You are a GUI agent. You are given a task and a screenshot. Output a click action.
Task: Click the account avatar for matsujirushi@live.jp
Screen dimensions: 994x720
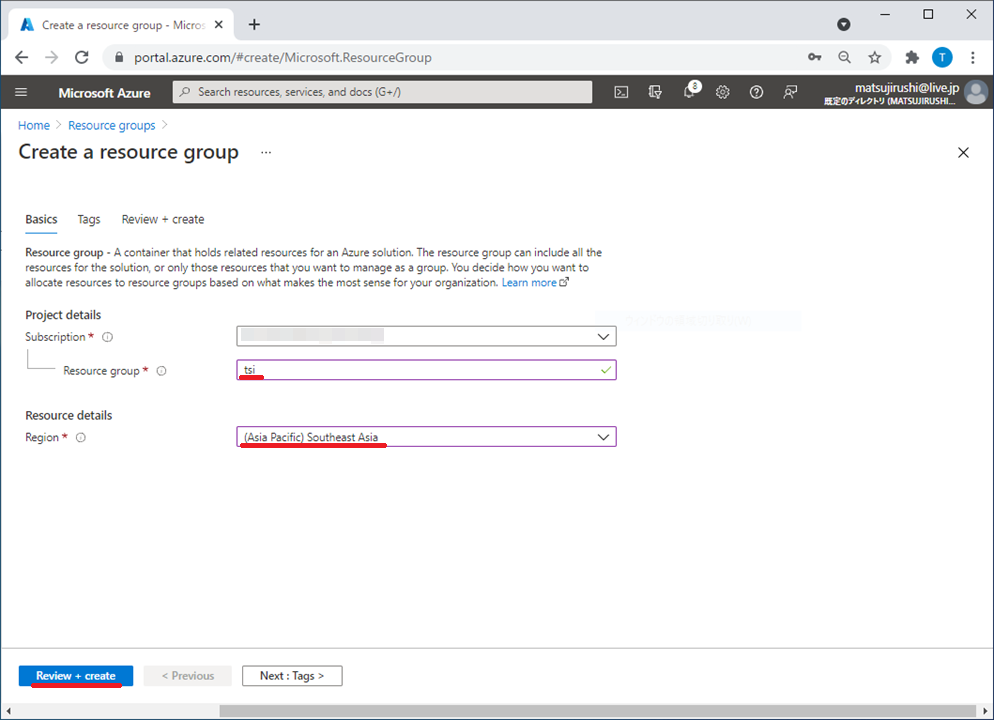coord(976,93)
